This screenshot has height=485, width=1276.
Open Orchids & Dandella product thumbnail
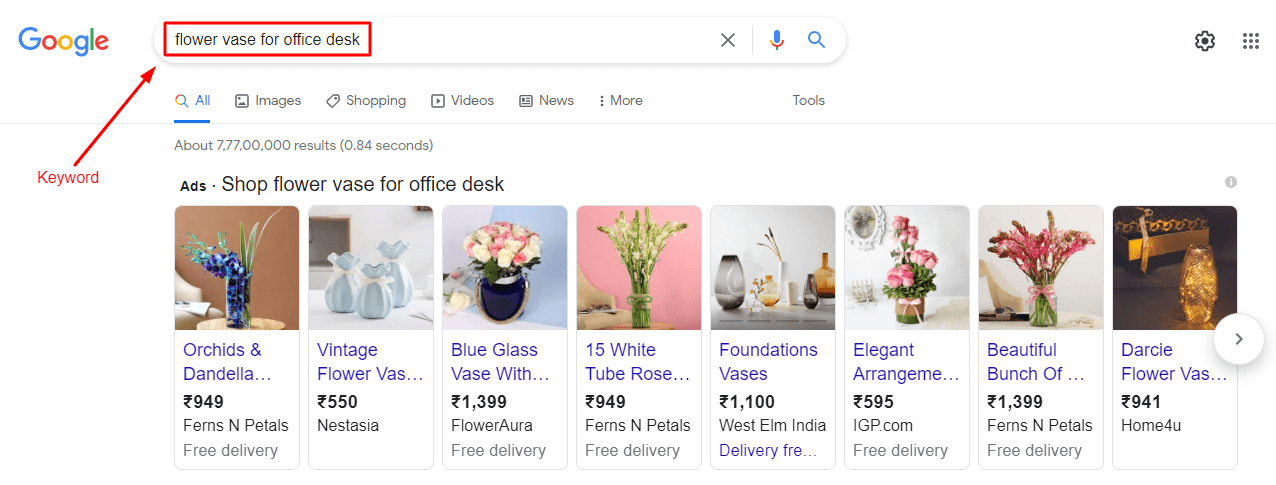[237, 268]
